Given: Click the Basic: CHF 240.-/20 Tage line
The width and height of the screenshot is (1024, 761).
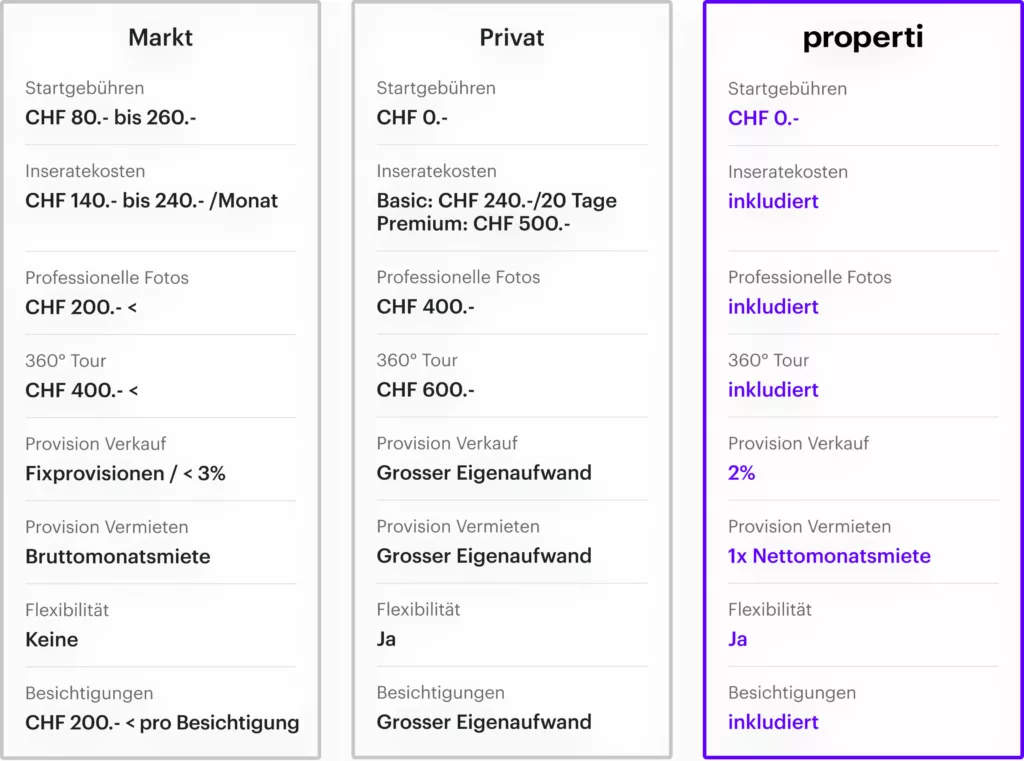Looking at the screenshot, I should 496,201.
